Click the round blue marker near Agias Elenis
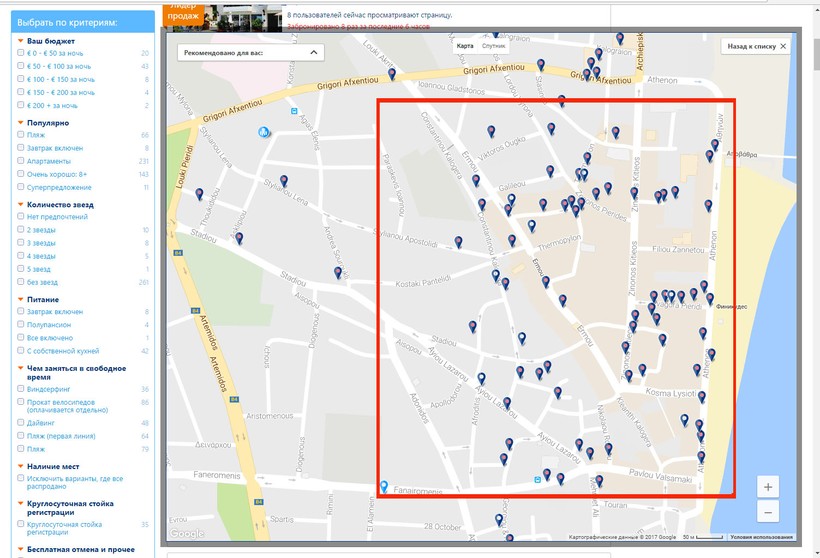 click(x=264, y=132)
